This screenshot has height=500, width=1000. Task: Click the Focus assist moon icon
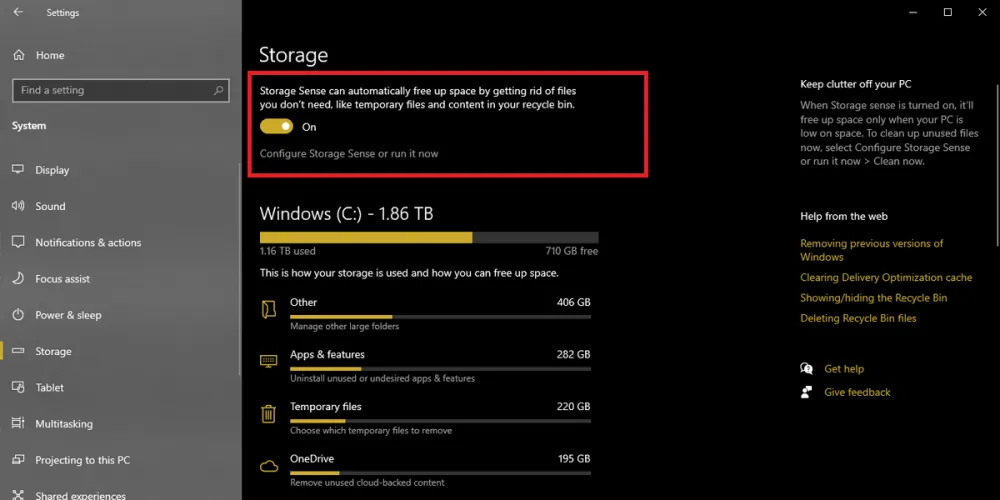(x=18, y=279)
